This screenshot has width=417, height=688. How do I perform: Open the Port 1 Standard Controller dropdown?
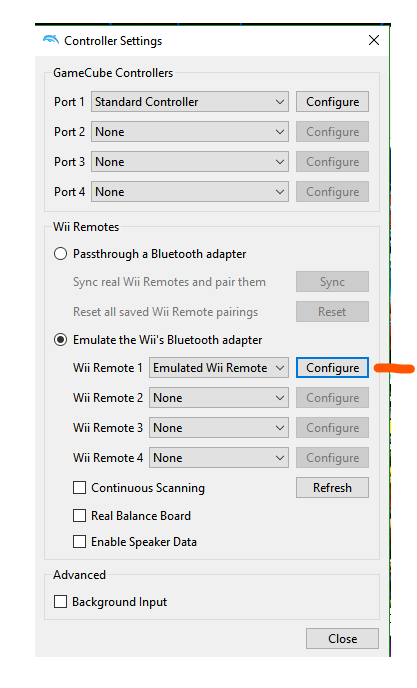tap(190, 102)
